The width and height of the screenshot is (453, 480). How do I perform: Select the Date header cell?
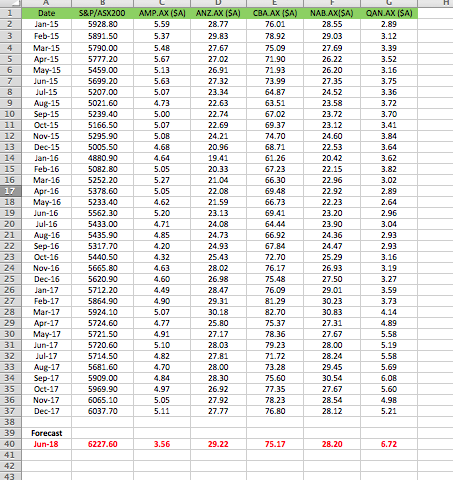(x=46, y=13)
